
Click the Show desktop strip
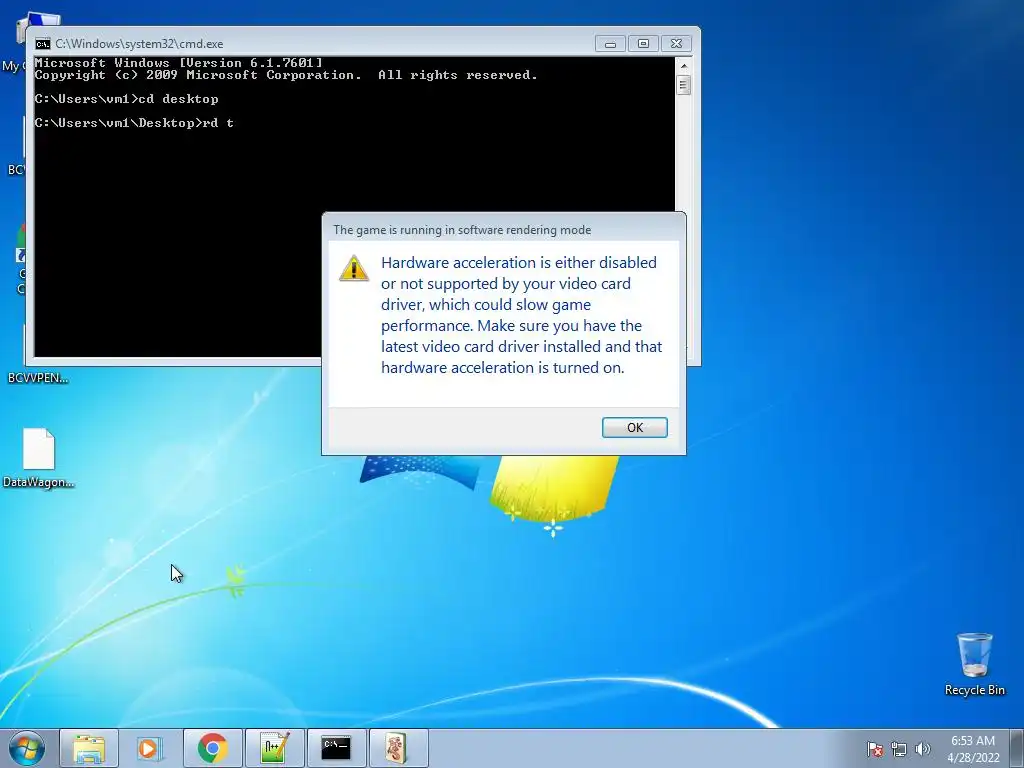[1017, 748]
